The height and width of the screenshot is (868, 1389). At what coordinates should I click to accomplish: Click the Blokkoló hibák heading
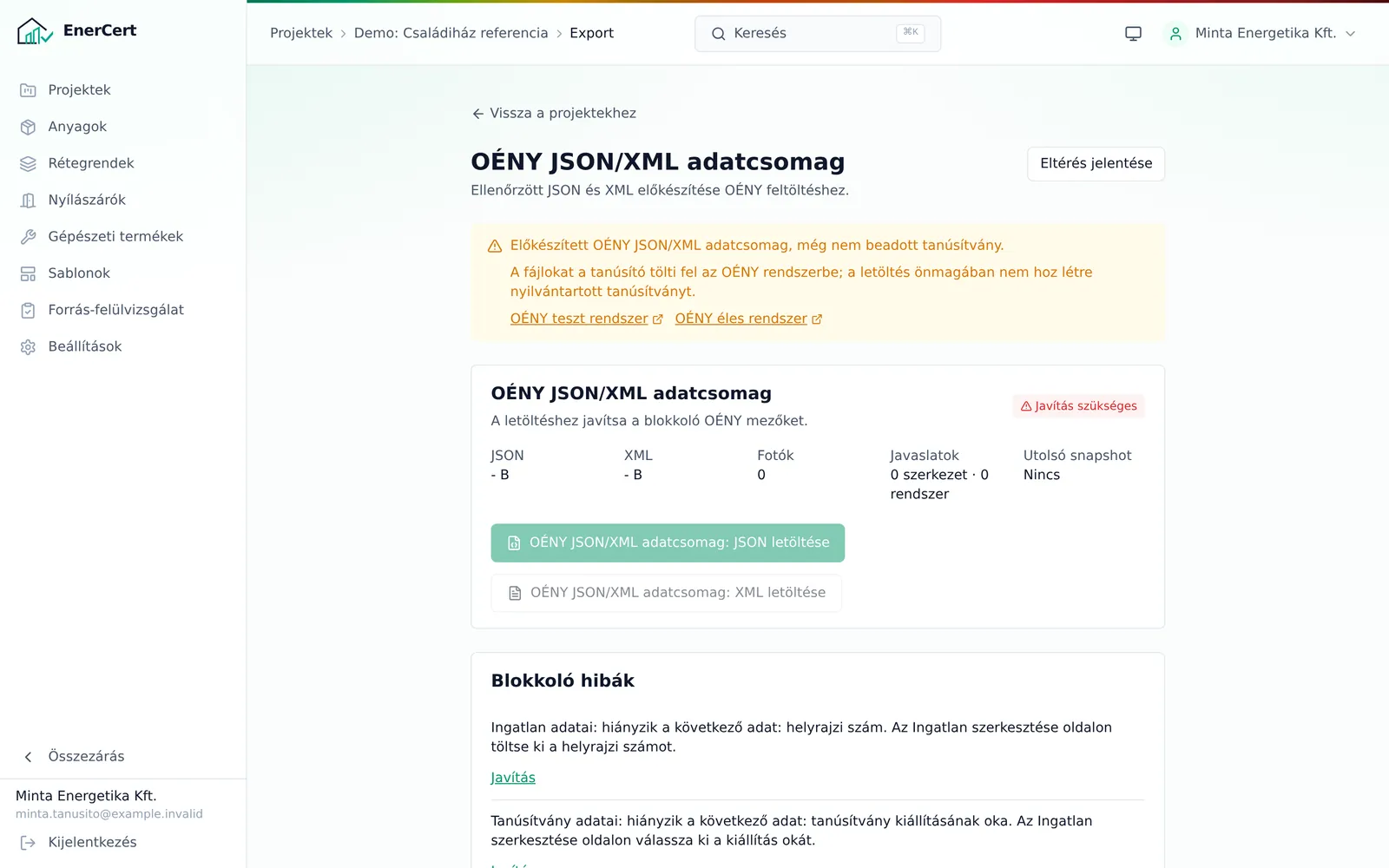tap(563, 681)
